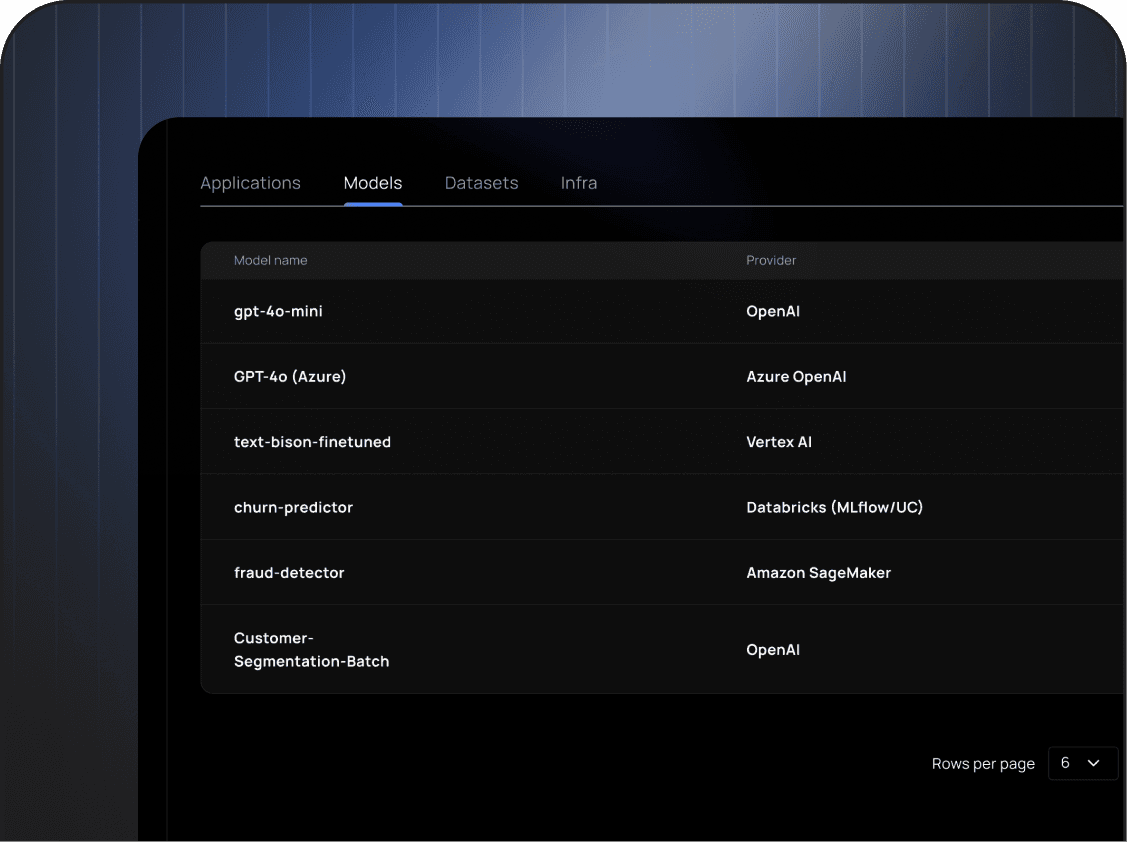Open the text-bison-finetuned model row
The image size is (1127, 842).
pos(312,441)
